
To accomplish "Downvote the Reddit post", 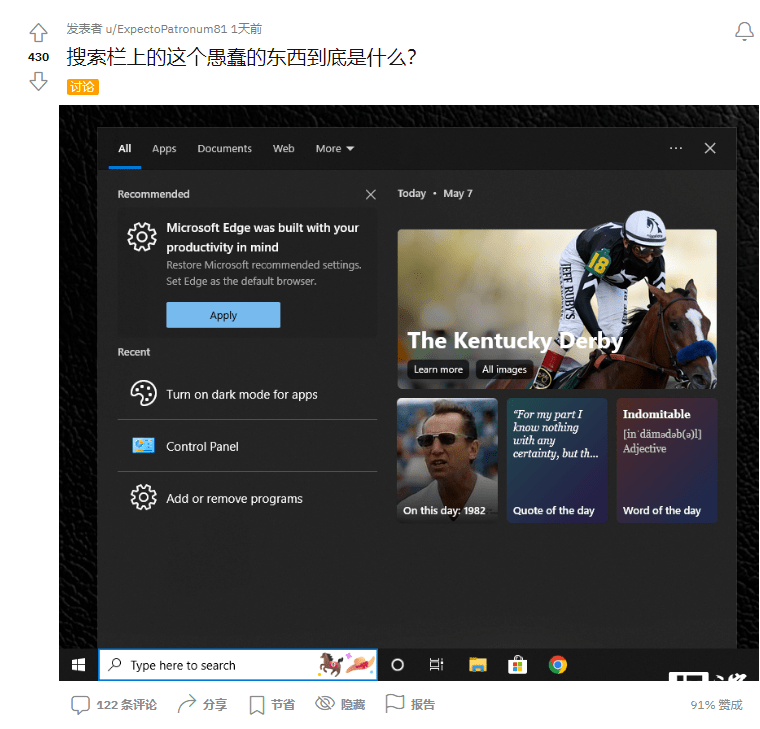I will [x=38, y=81].
